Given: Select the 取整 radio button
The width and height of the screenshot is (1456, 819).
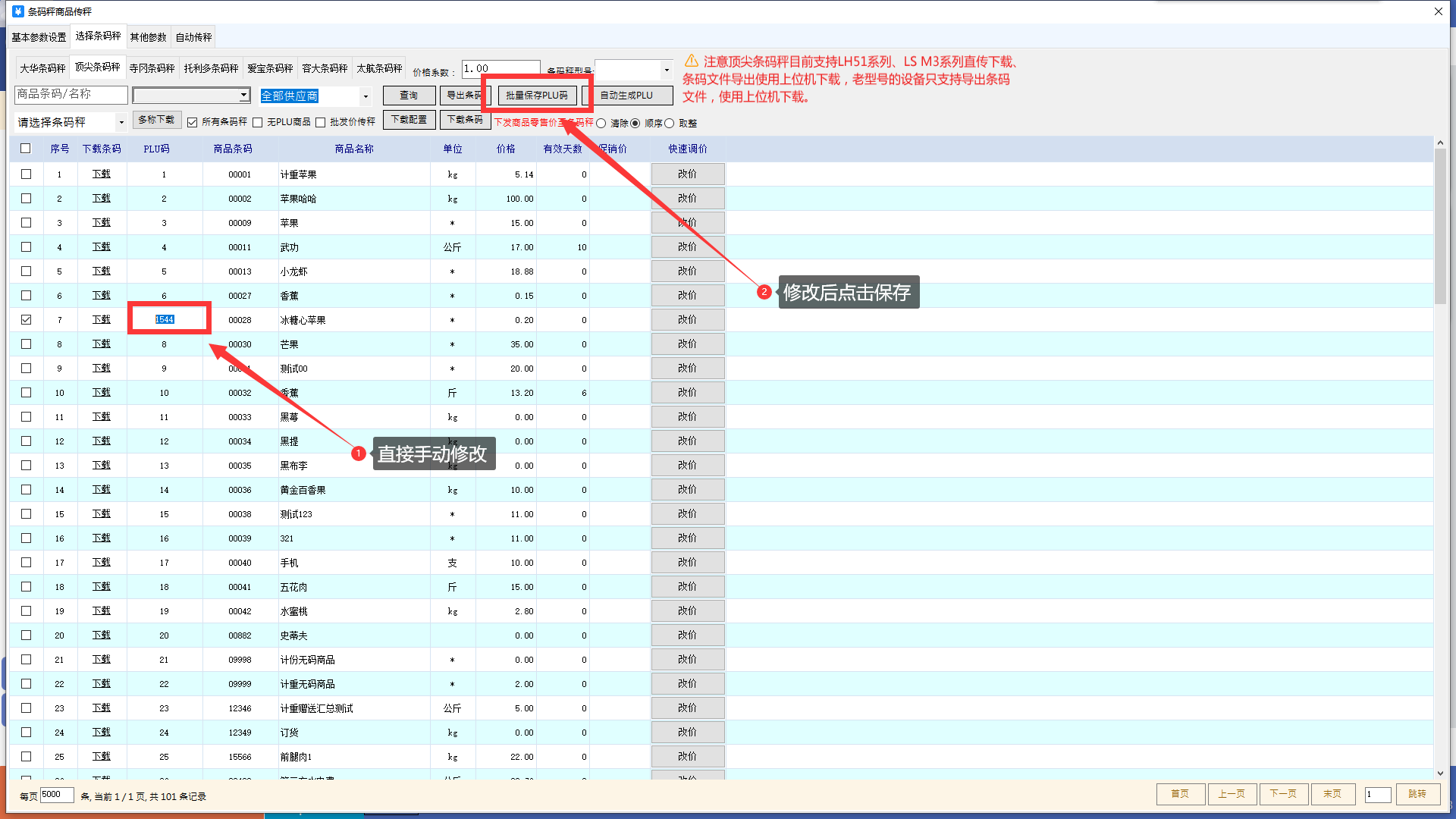Looking at the screenshot, I should [669, 123].
